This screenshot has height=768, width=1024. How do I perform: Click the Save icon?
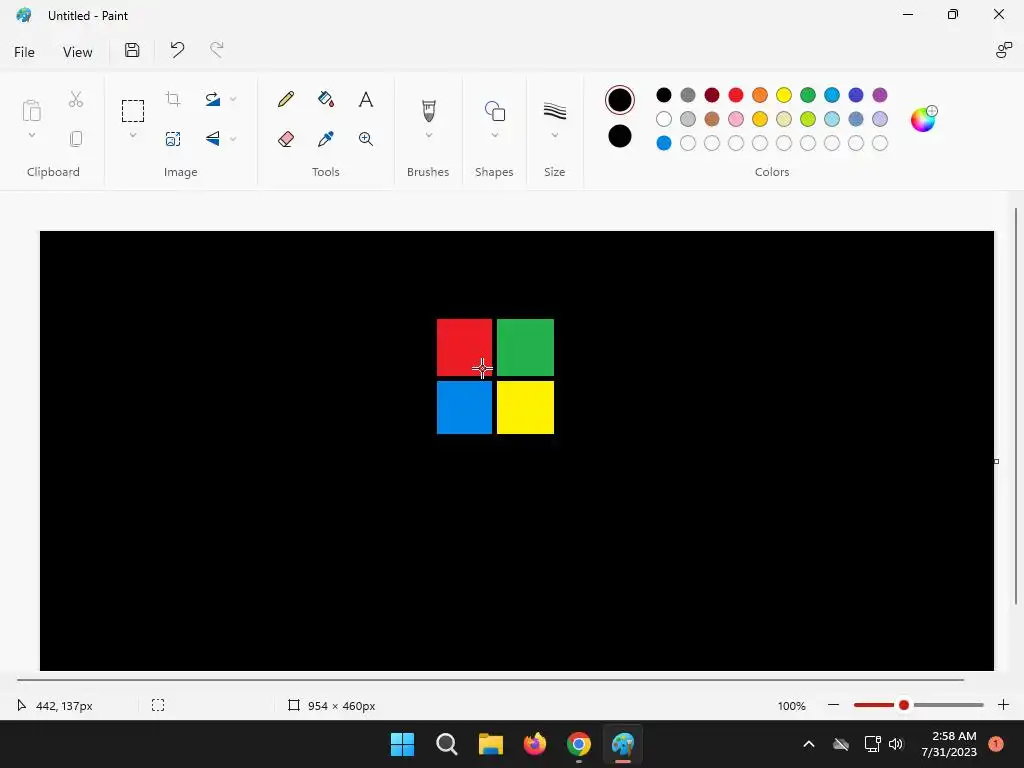click(132, 50)
